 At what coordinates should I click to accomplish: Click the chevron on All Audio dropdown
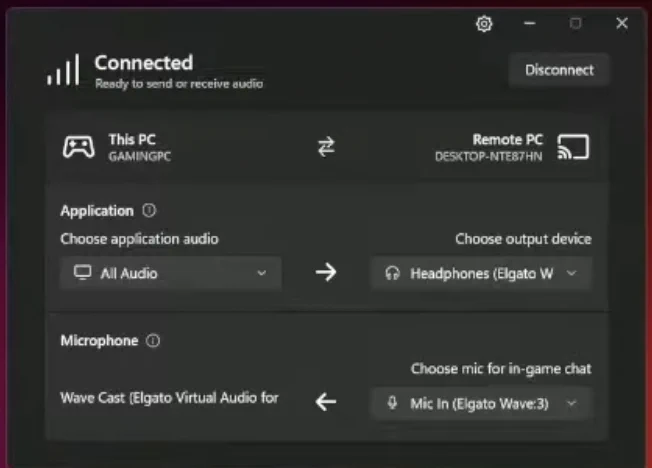(262, 273)
